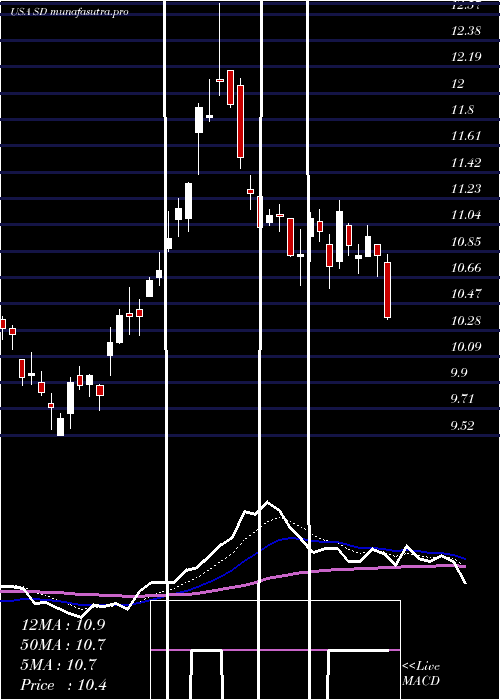Select the 10.28 price axis label
The height and width of the screenshot is (700, 500).
pyautogui.click(x=466, y=321)
